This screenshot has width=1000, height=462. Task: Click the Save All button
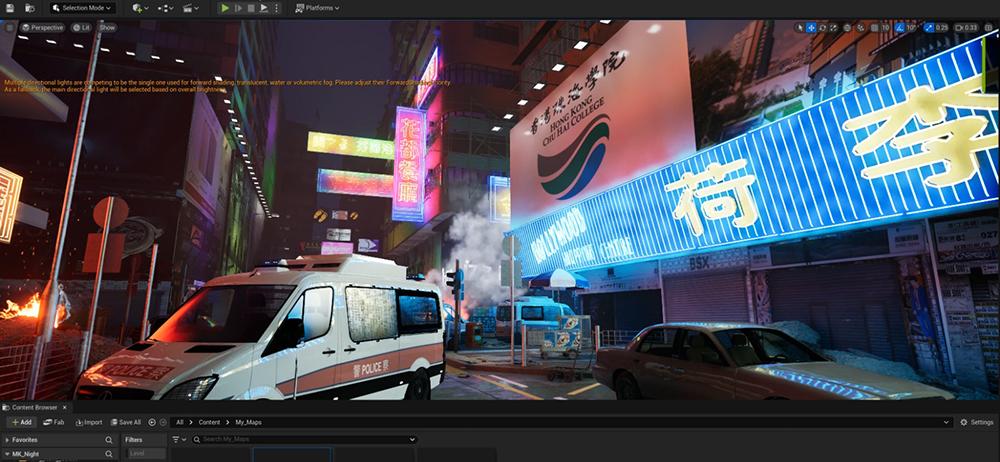coord(126,422)
